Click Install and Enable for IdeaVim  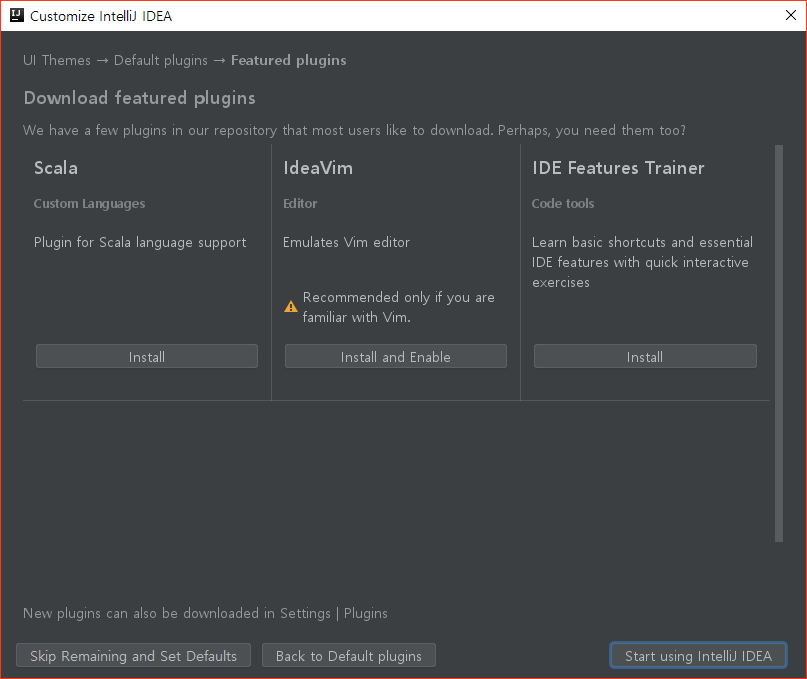pos(396,356)
